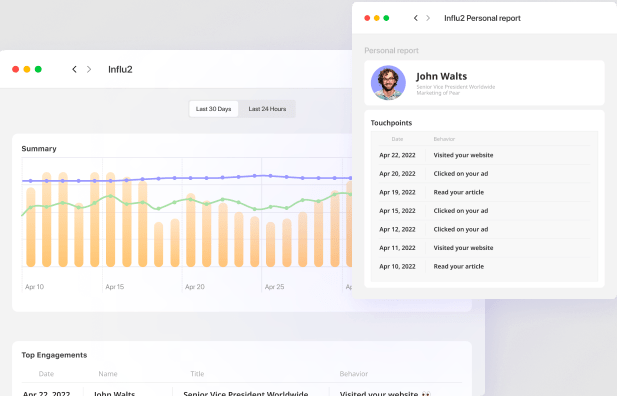Select the Last 30 Days tab
Screen dimensions: 617x396
(x=214, y=109)
